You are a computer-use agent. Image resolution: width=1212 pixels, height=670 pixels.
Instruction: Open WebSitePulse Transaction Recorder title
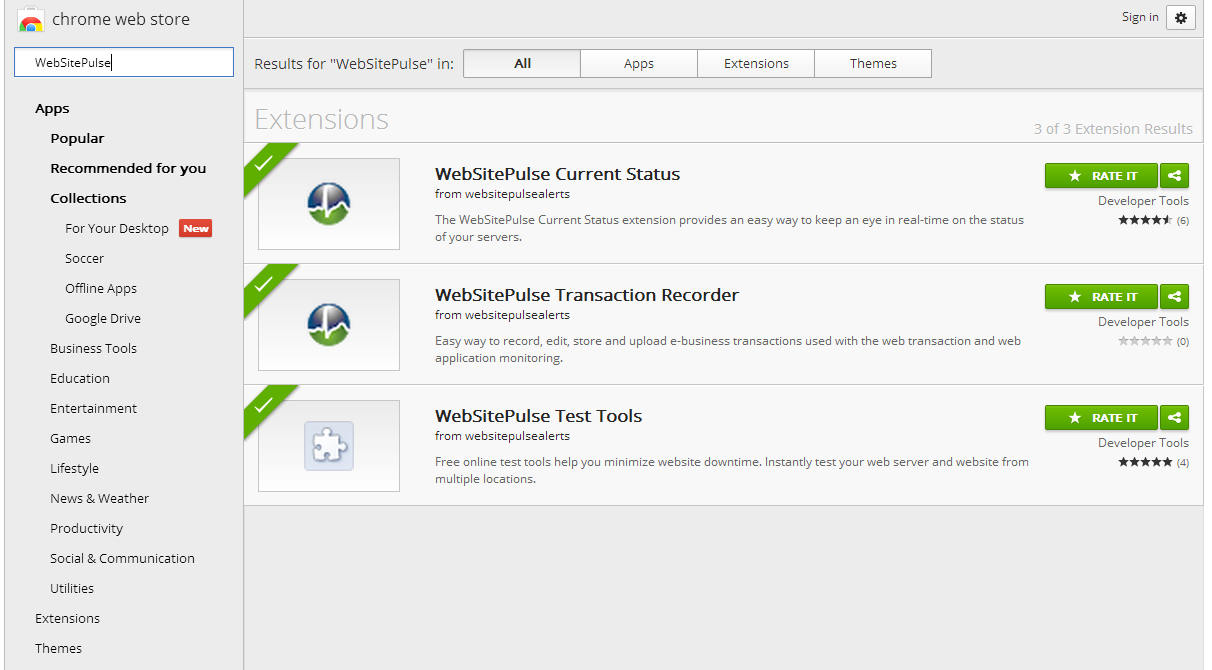click(587, 295)
